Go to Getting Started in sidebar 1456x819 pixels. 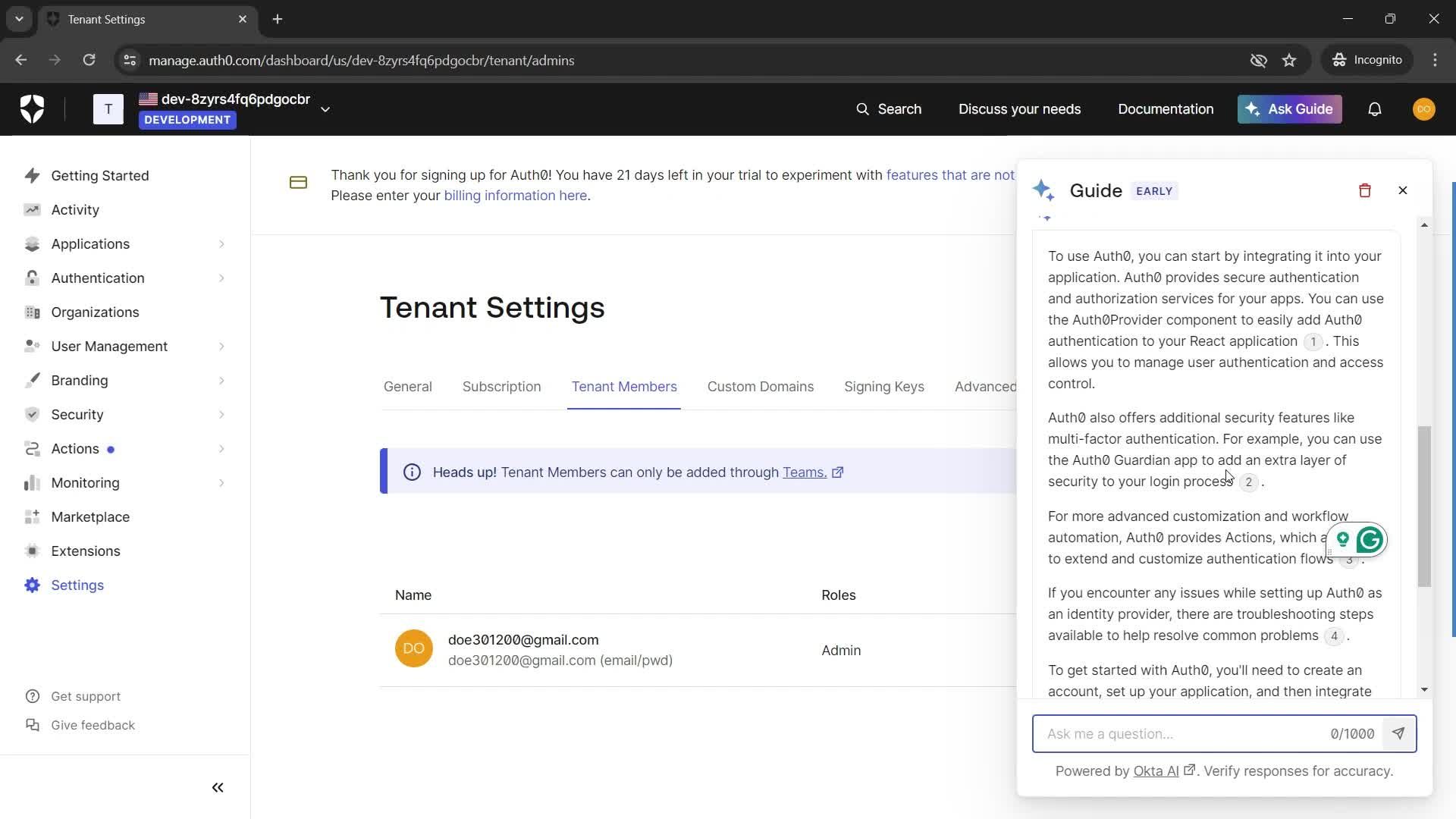[x=100, y=175]
